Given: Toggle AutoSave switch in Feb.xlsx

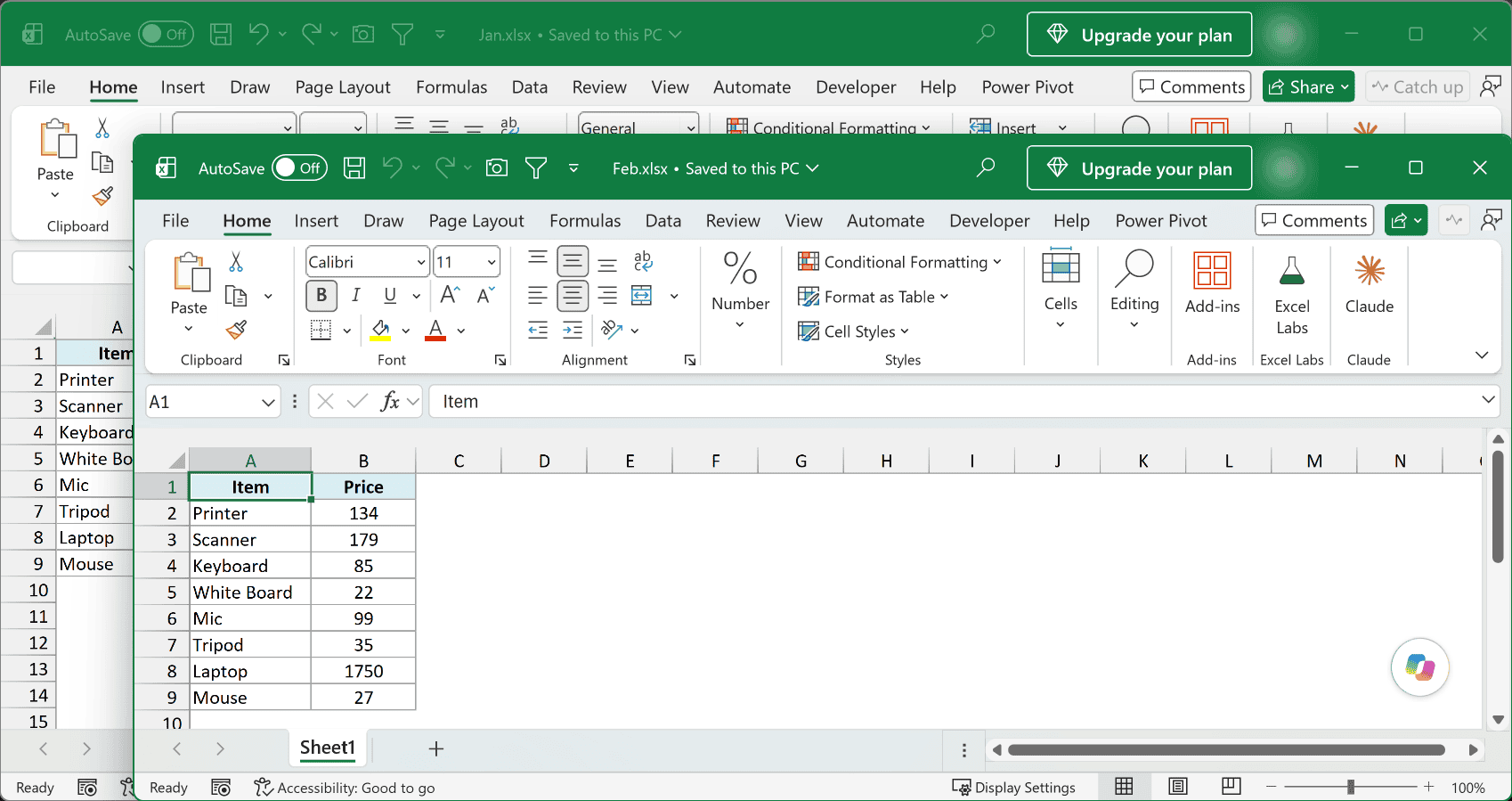Looking at the screenshot, I should point(300,168).
